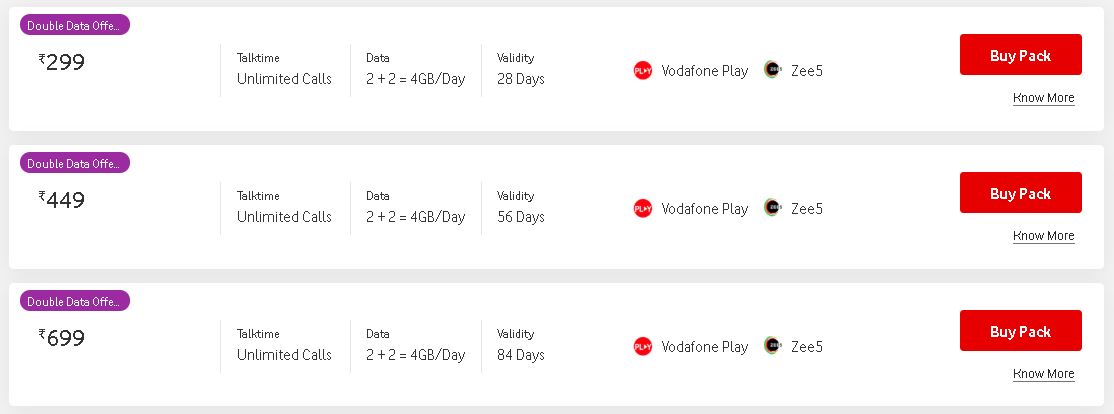Click Double Data Offer badge on ₹699 pack
The height and width of the screenshot is (414, 1114).
tap(75, 301)
